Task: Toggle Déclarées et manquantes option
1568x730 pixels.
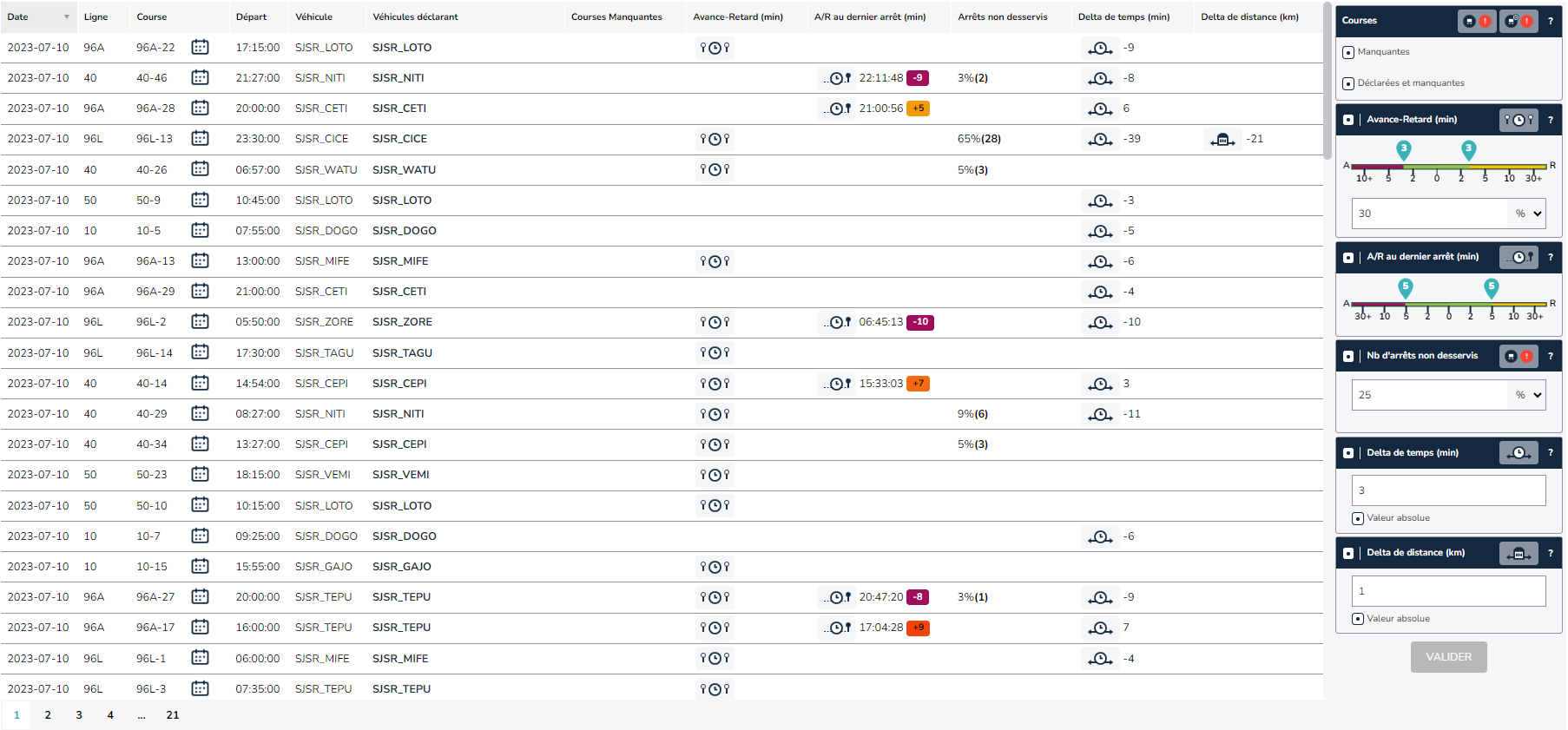Action: 1348,83
